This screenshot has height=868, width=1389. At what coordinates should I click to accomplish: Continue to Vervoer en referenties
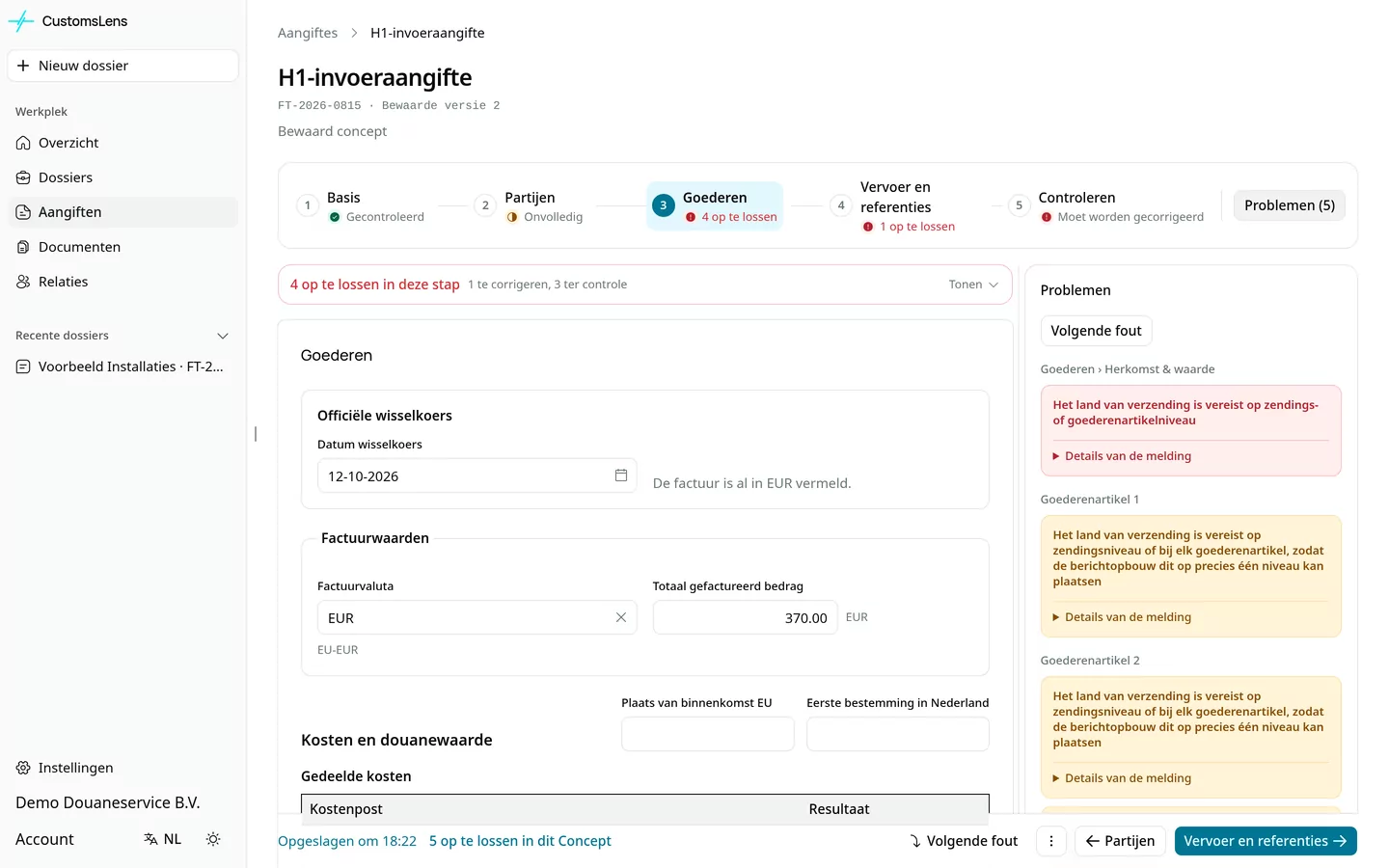[x=1266, y=841]
